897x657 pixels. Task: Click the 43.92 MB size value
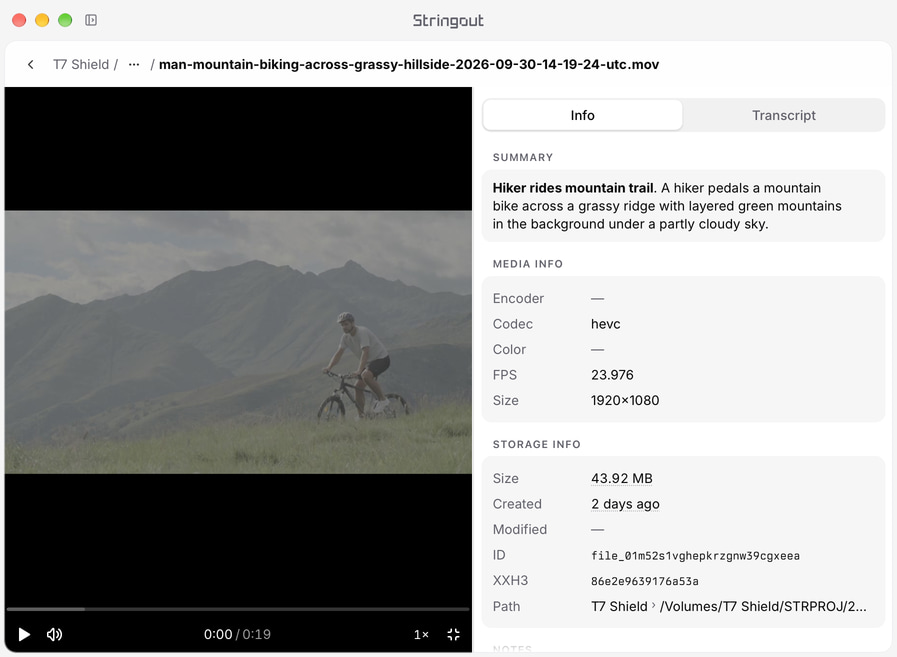621,478
